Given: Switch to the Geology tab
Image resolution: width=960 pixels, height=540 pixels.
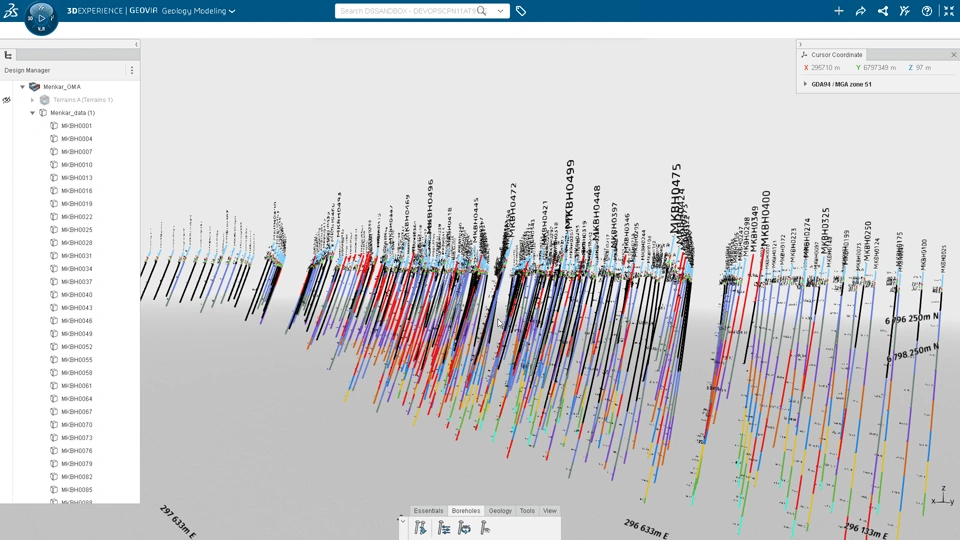Looking at the screenshot, I should click(500, 511).
